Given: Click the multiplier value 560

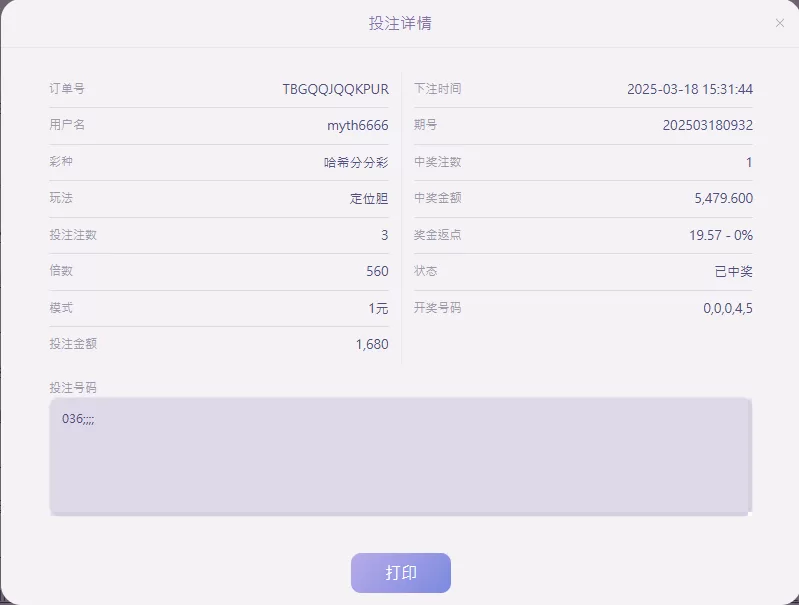Looking at the screenshot, I should (x=377, y=271).
